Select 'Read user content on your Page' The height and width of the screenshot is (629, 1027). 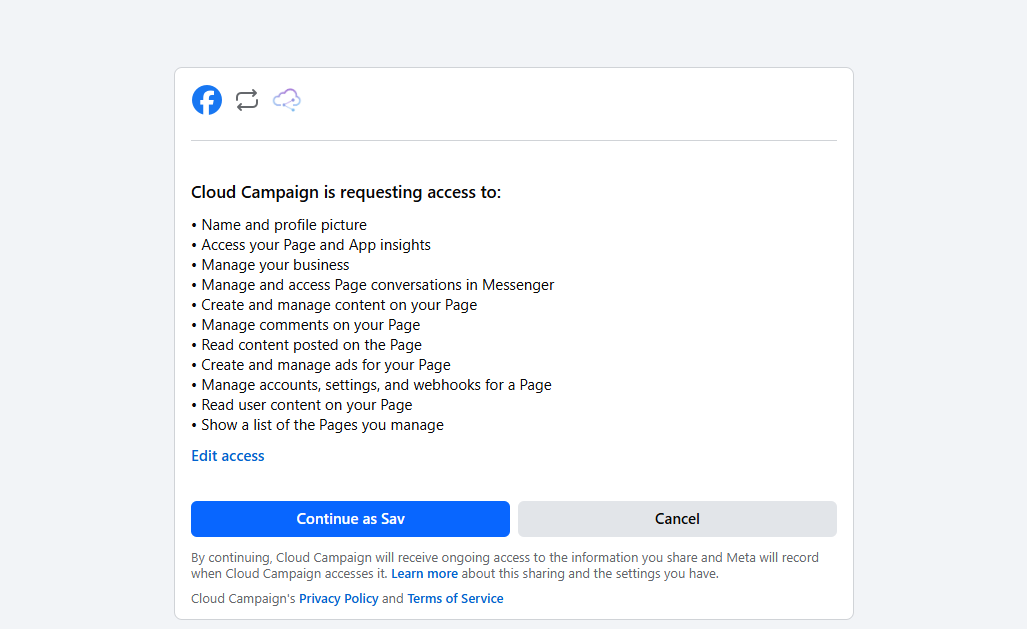coord(307,405)
